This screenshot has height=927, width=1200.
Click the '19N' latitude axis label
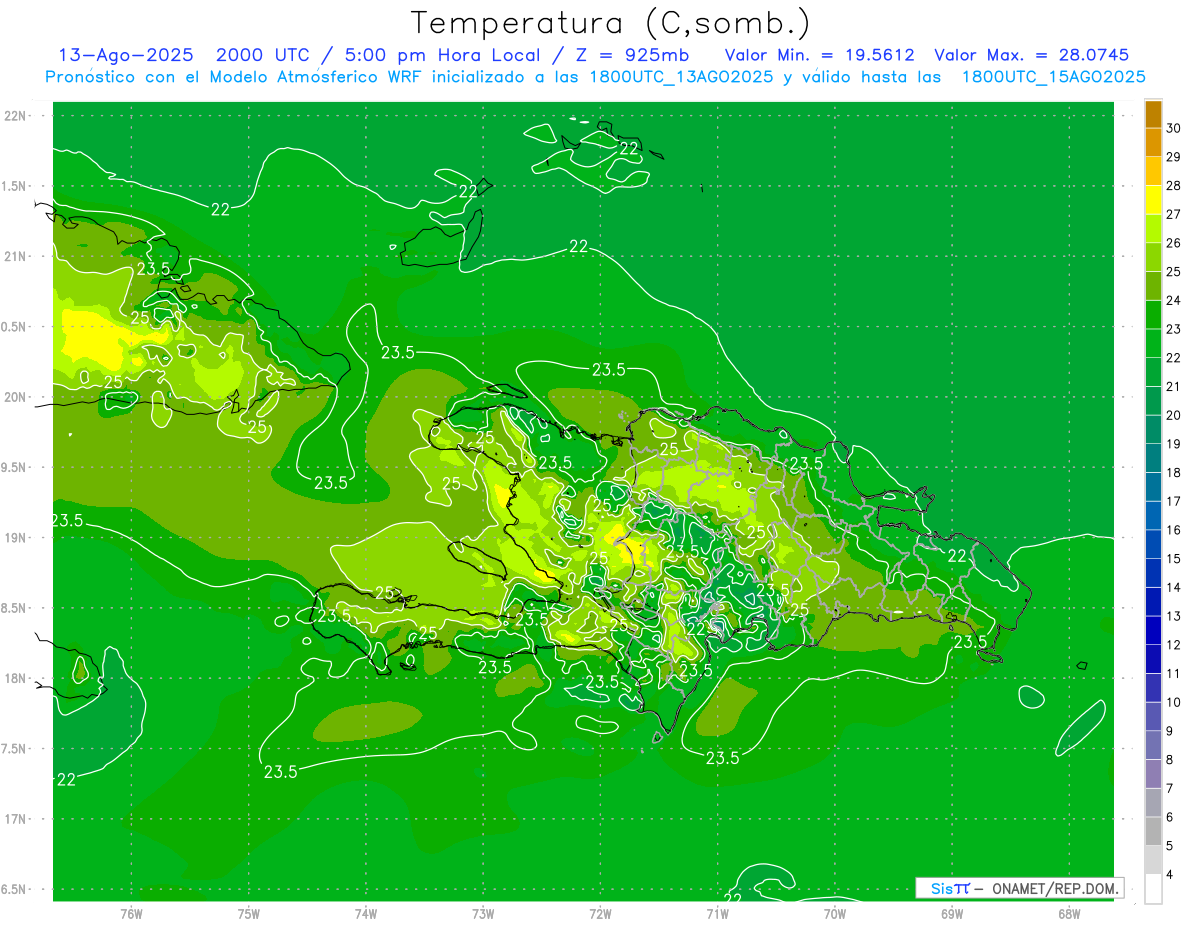pyautogui.click(x=15, y=537)
